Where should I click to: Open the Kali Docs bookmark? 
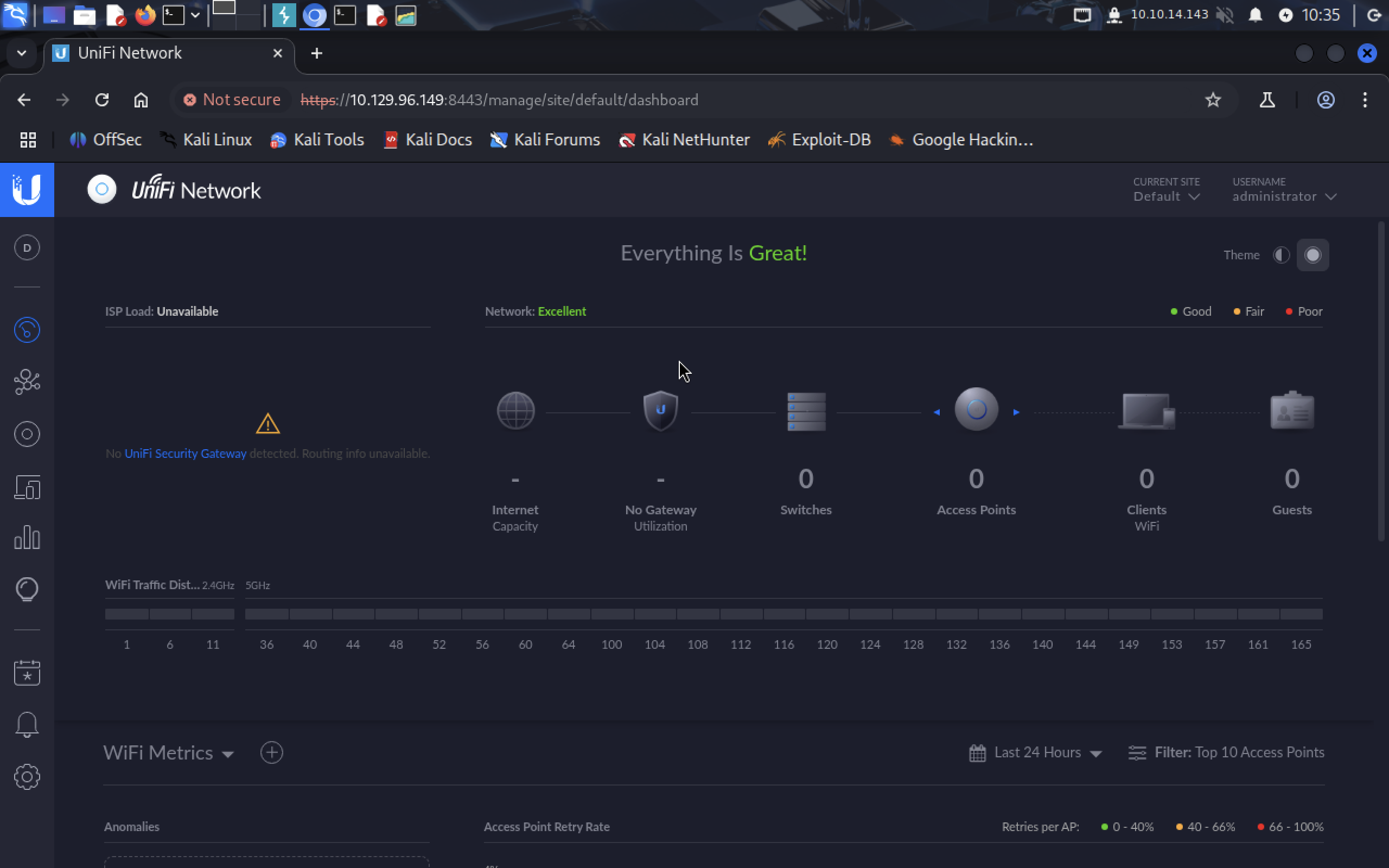[428, 139]
